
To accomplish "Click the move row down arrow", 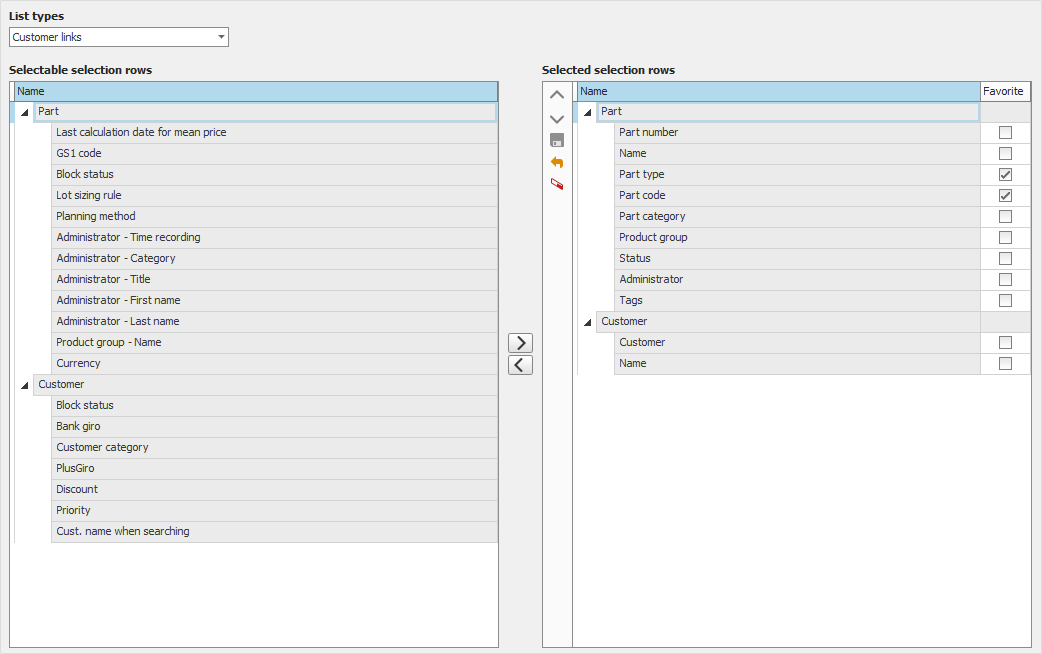I will coord(557,118).
